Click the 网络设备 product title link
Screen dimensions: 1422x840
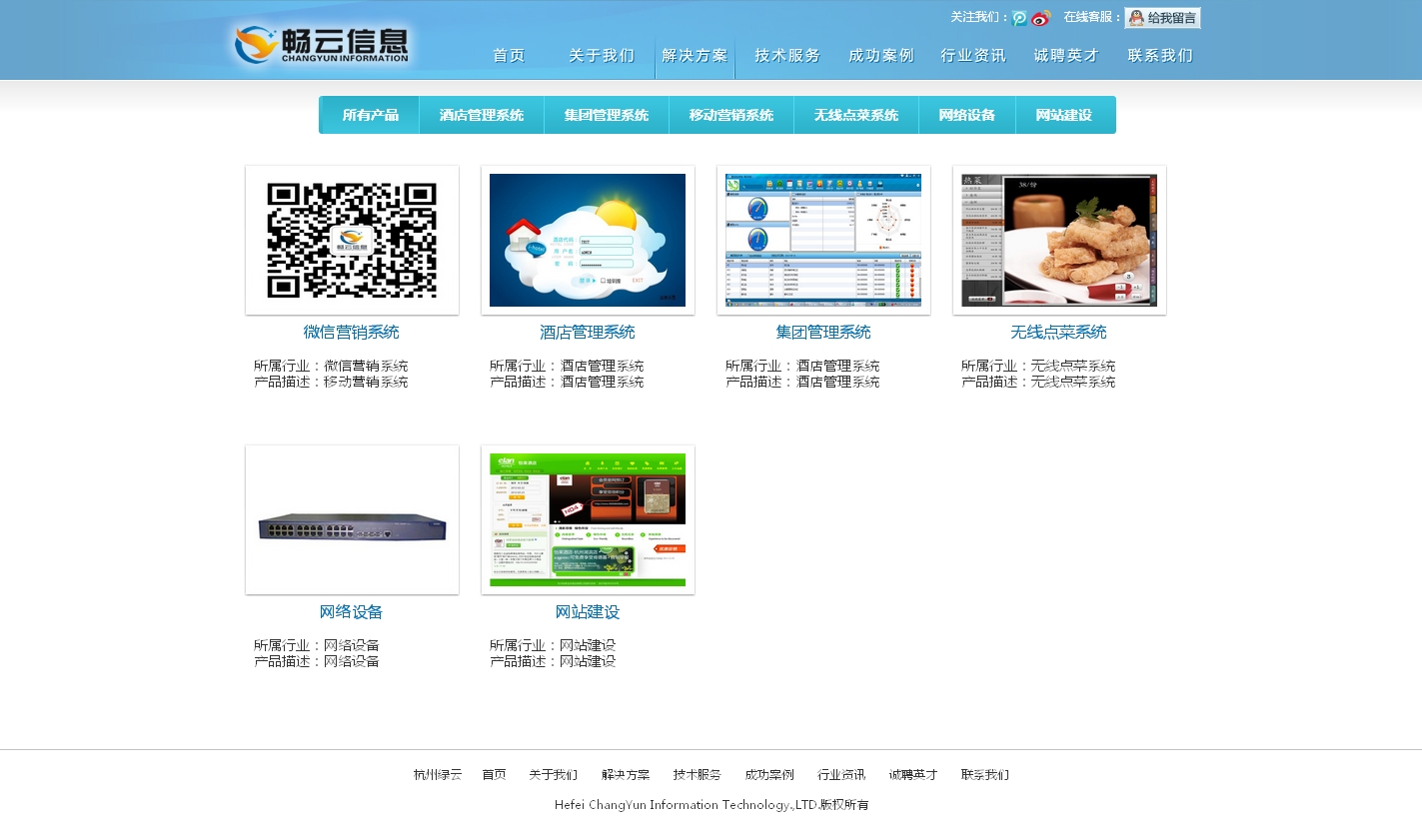352,612
